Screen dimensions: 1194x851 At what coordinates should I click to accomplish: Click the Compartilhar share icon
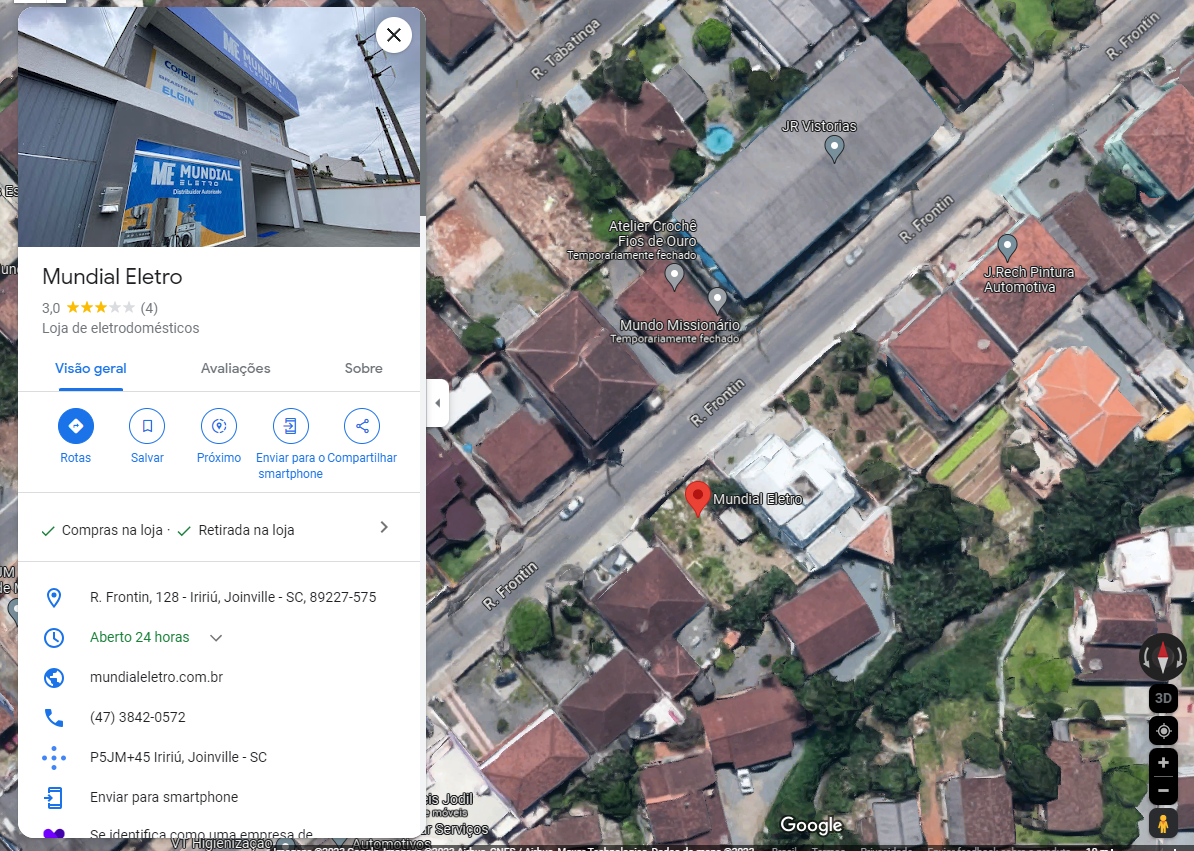click(x=362, y=426)
